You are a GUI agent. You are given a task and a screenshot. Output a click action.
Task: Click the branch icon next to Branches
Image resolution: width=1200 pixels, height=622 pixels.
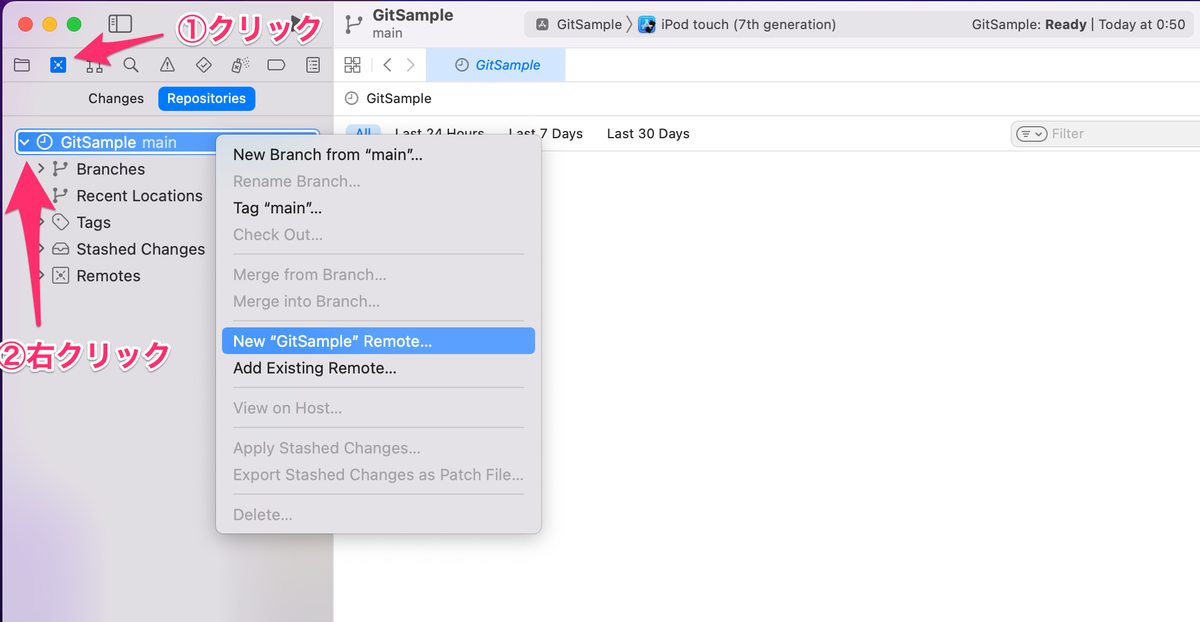(60, 169)
